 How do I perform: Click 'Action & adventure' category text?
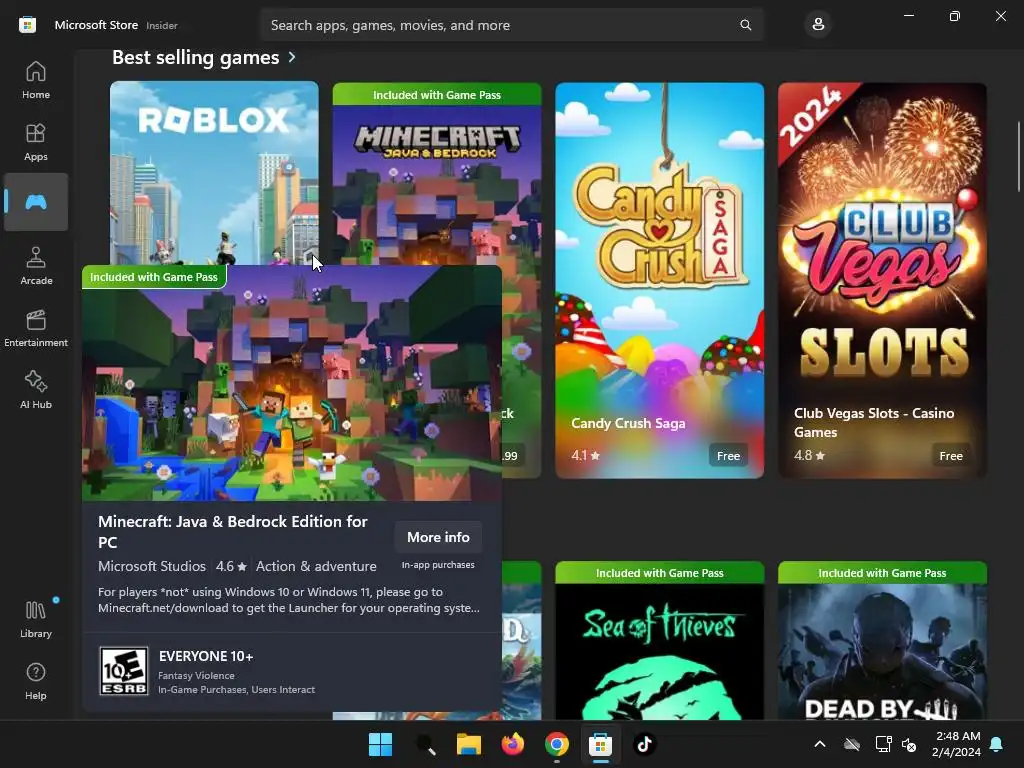pos(316,566)
